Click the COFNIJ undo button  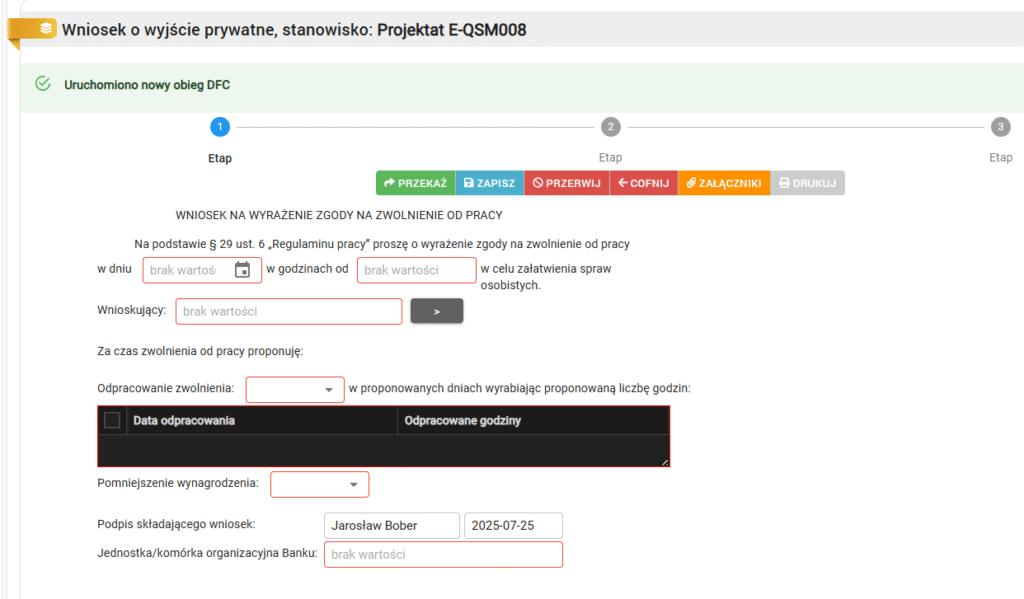point(643,183)
